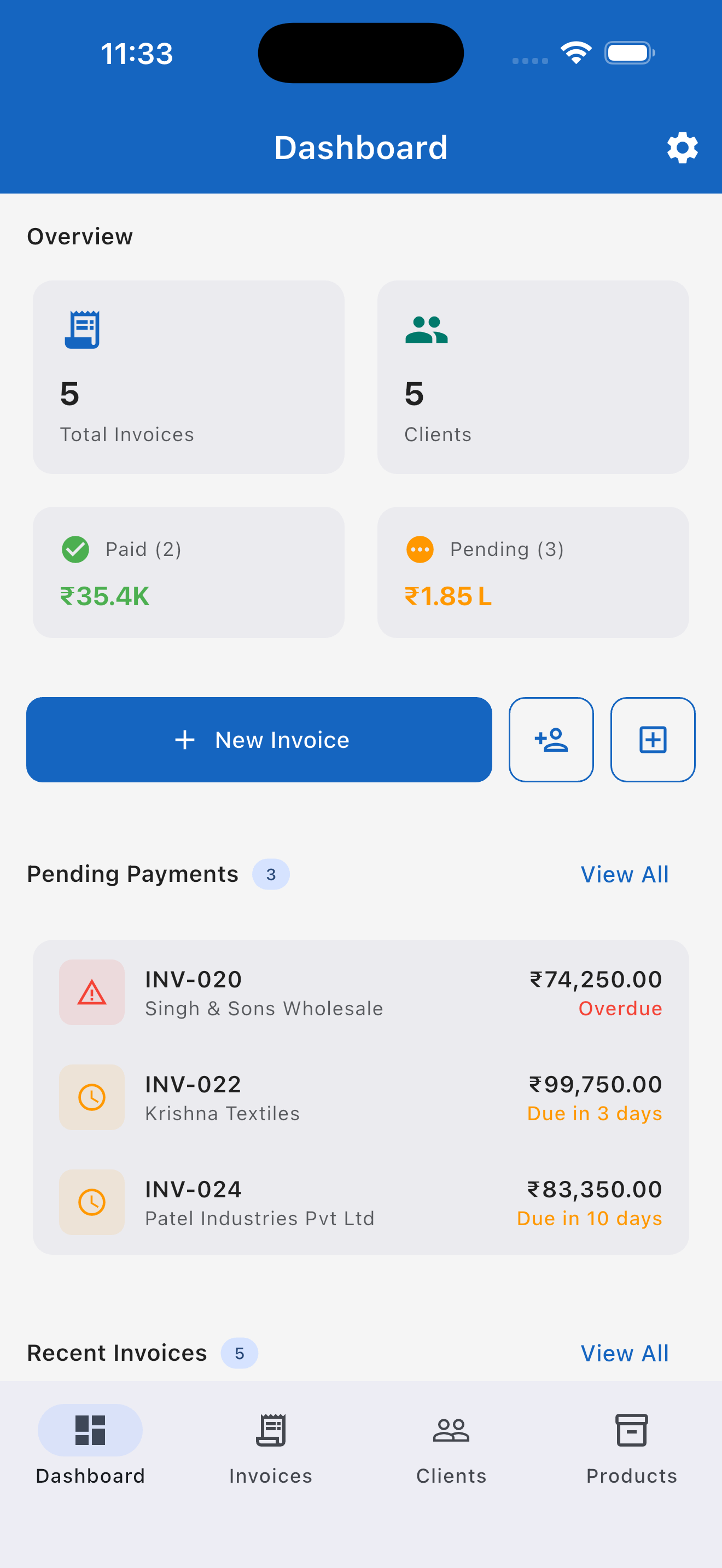Open the Krishna Textiles INV-022 entry
This screenshot has width=722, height=1568.
coord(361,1097)
